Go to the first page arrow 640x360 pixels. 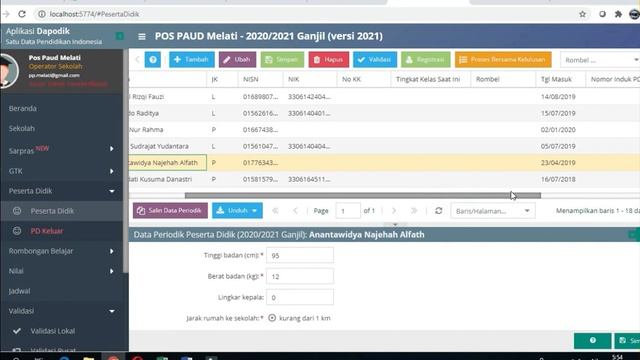(275, 211)
